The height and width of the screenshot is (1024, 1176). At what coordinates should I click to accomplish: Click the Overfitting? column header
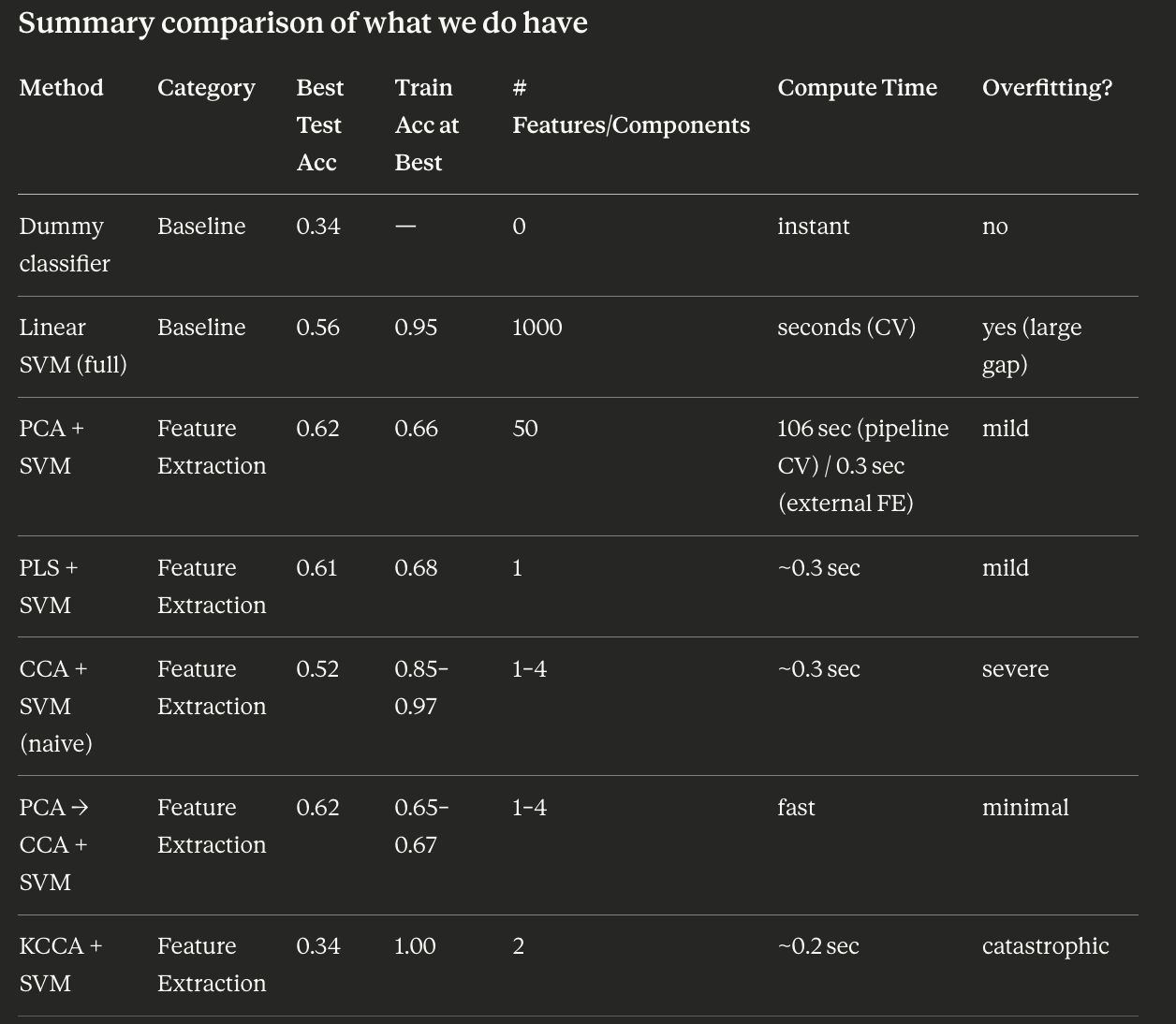pyautogui.click(x=1047, y=88)
